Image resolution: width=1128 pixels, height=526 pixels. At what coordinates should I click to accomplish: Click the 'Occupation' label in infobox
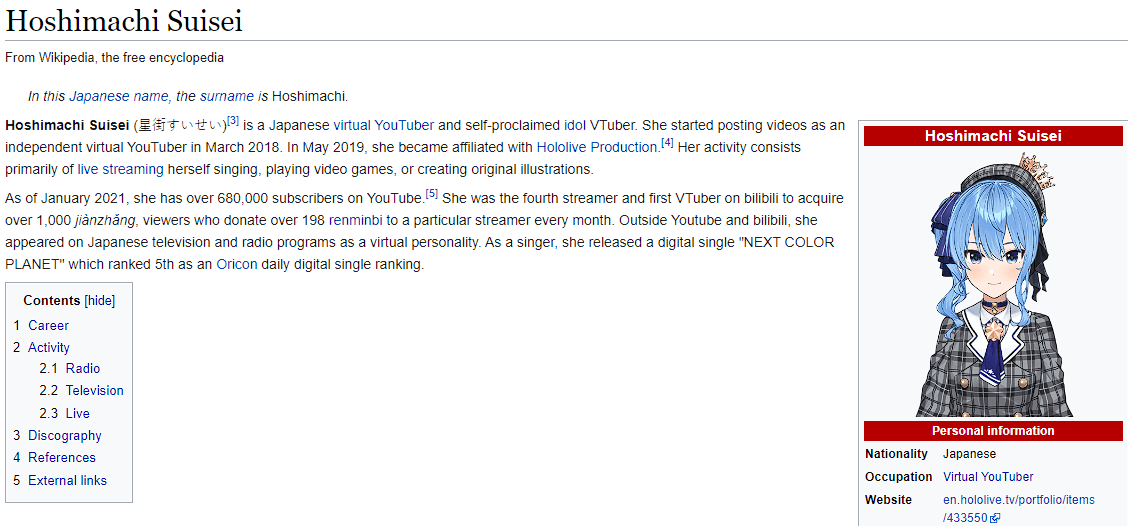click(898, 476)
